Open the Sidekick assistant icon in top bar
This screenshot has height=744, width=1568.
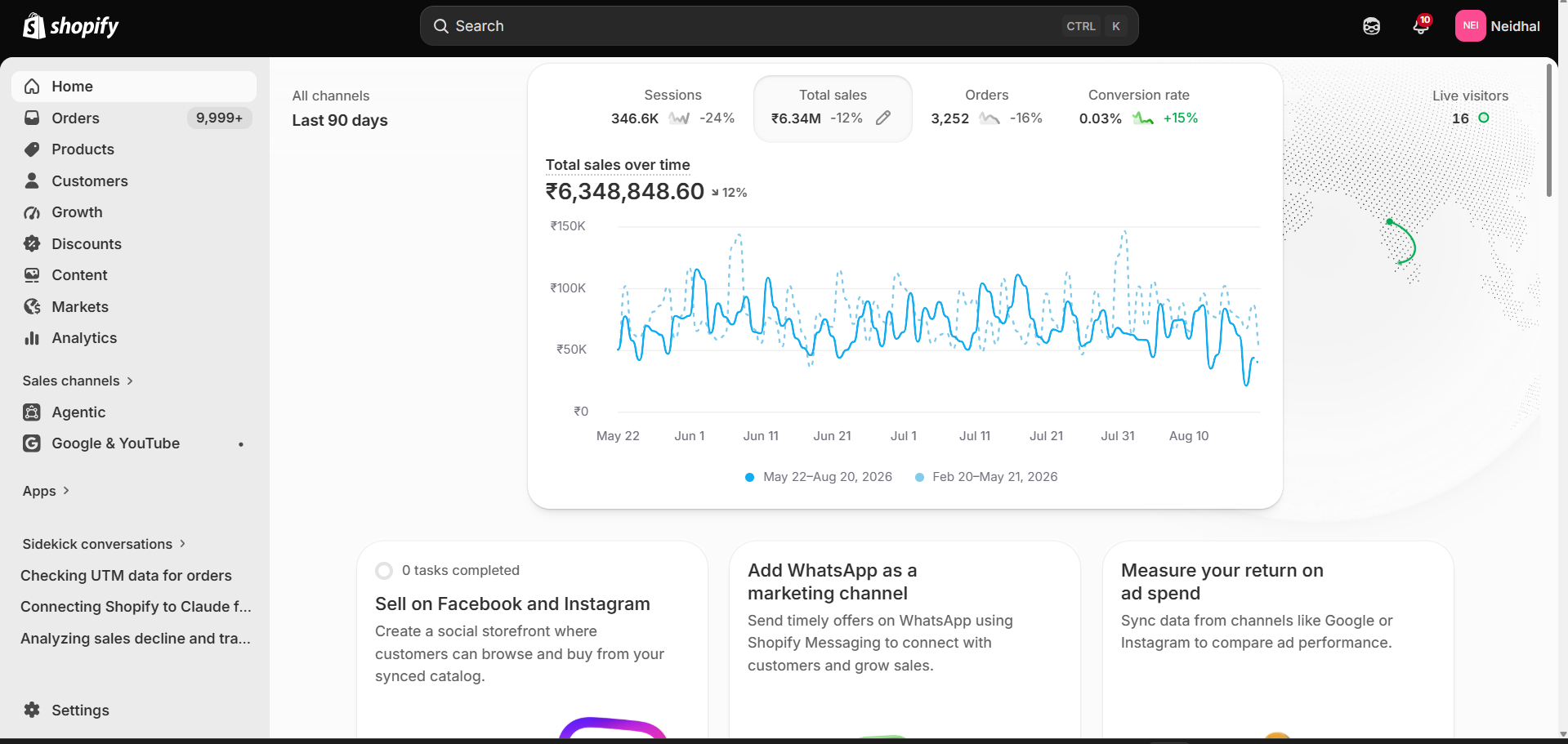[x=1371, y=26]
